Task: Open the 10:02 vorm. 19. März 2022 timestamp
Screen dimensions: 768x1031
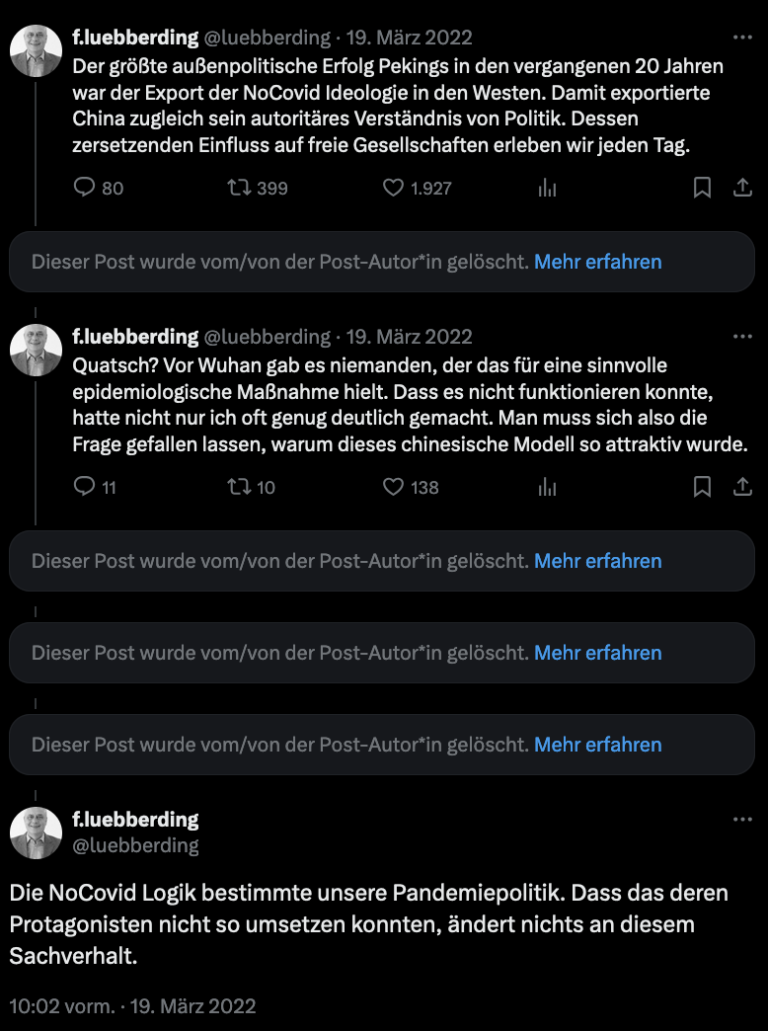Action: pos(133,1005)
